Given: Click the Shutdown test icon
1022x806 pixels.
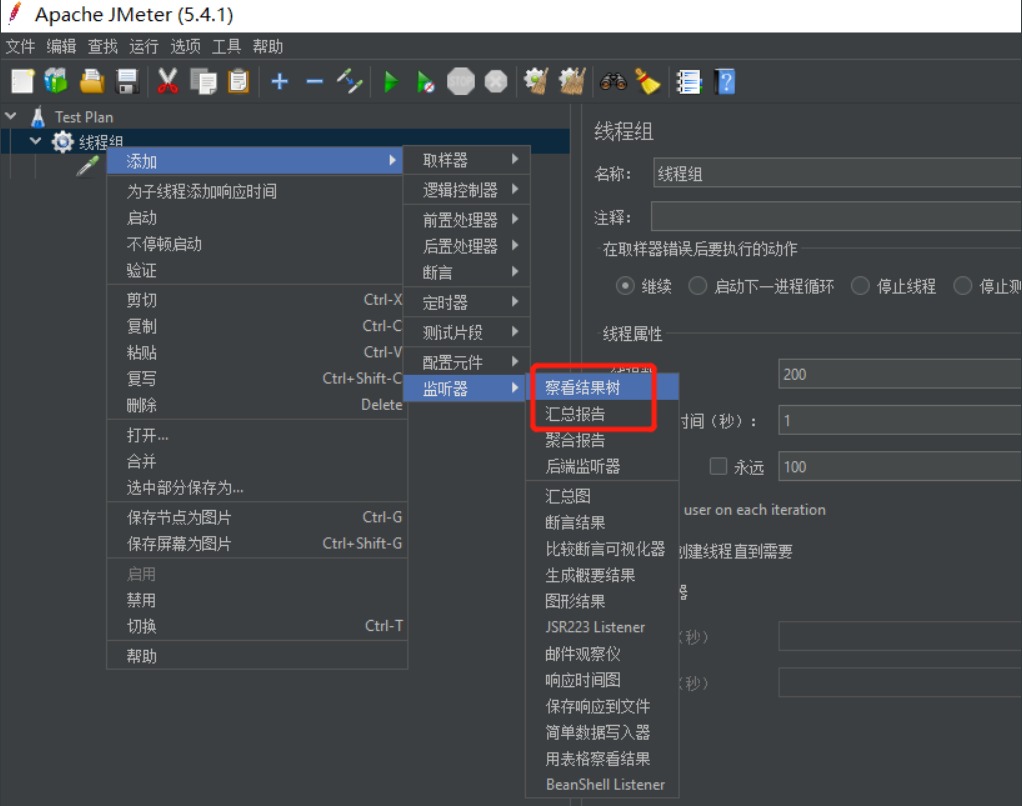Looking at the screenshot, I should (496, 81).
